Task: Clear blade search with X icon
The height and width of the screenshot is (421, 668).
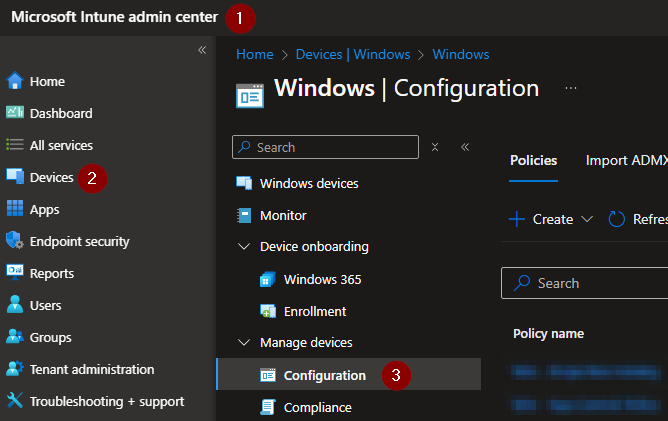Action: coord(435,147)
